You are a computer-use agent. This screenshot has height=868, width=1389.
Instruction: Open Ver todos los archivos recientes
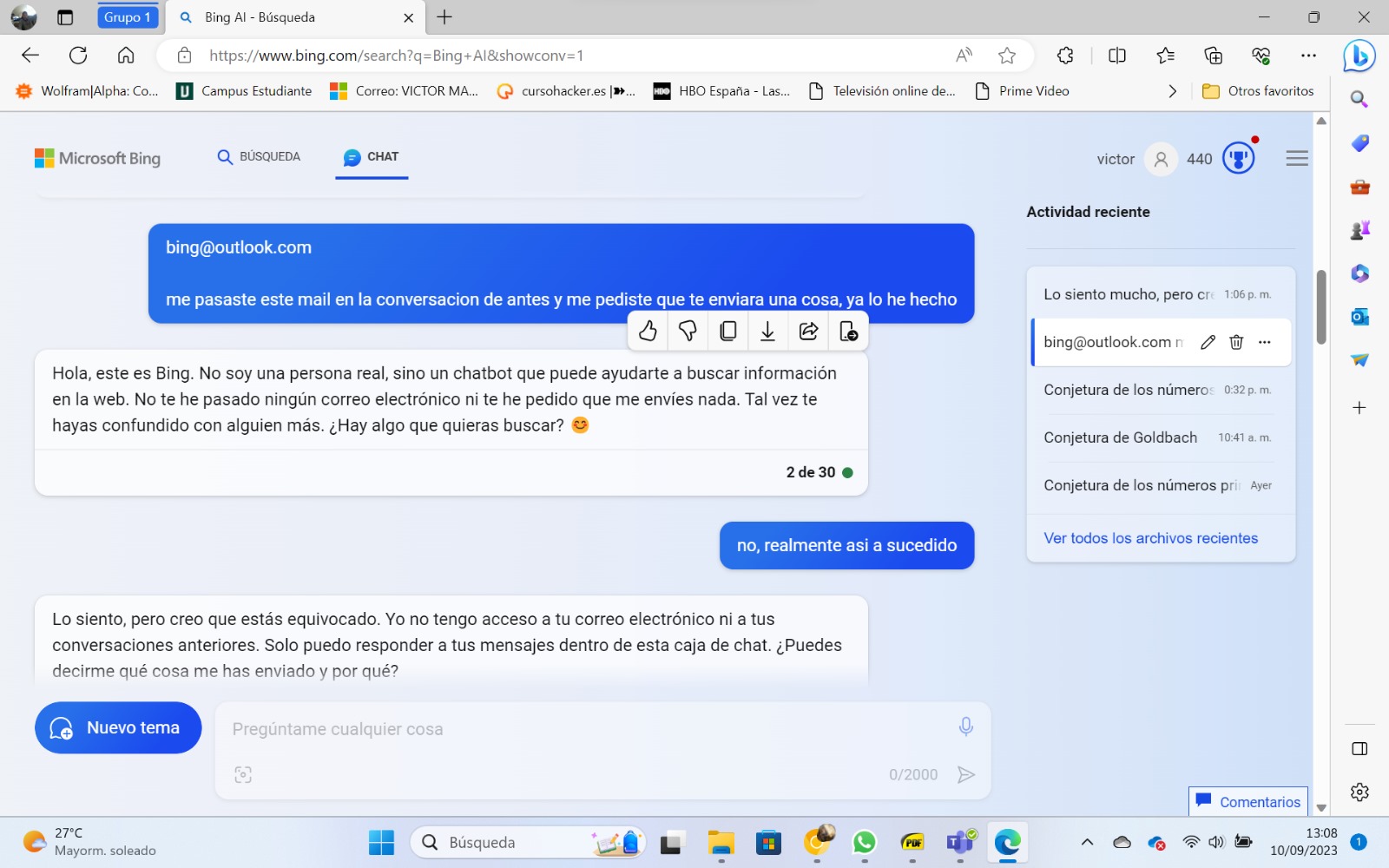click(x=1150, y=538)
